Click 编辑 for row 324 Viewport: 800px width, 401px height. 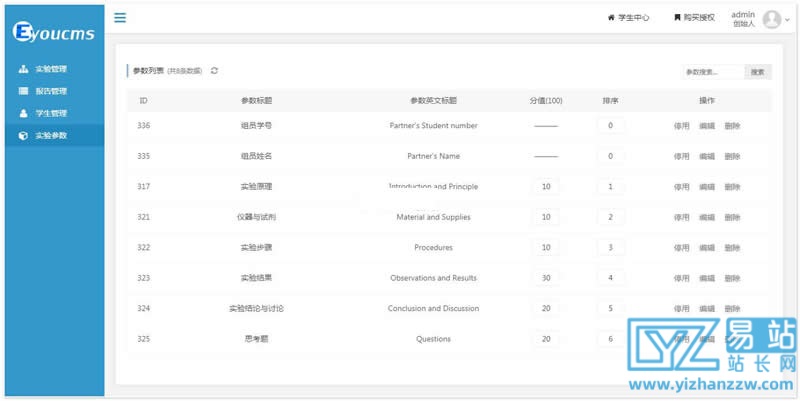tap(707, 309)
